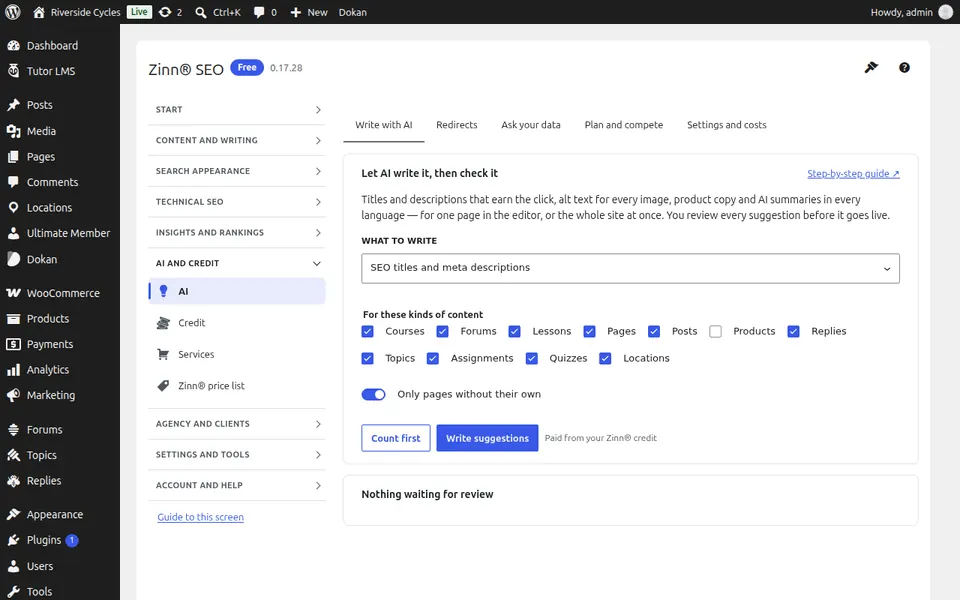Image resolution: width=960 pixels, height=600 pixels.
Task: Open the Payments sidebar icon
Action: coord(13,344)
